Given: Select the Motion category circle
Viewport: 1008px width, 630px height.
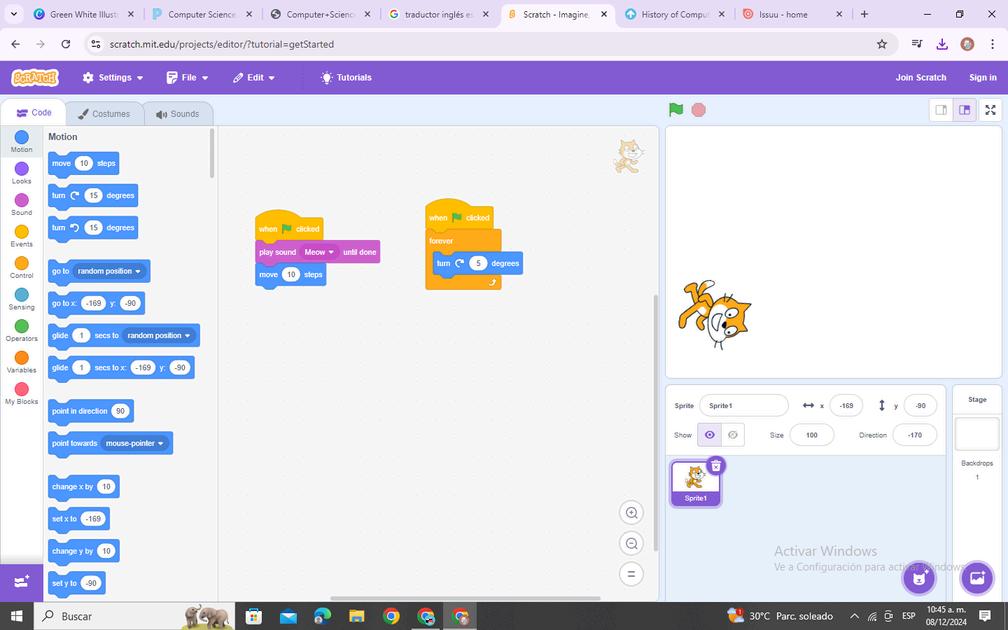Looking at the screenshot, I should 21,137.
